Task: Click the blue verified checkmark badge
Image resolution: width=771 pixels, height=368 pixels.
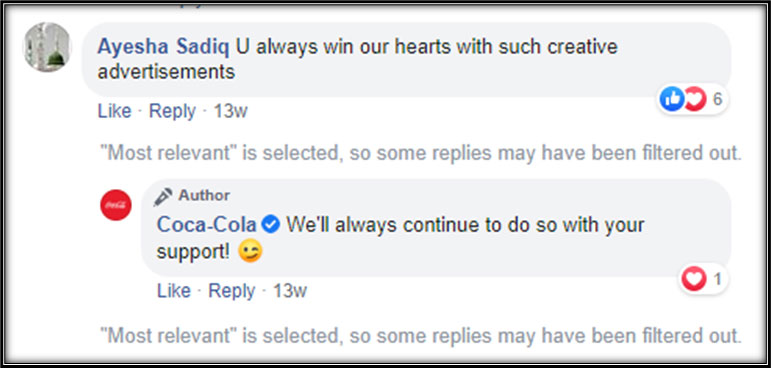Action: point(271,225)
